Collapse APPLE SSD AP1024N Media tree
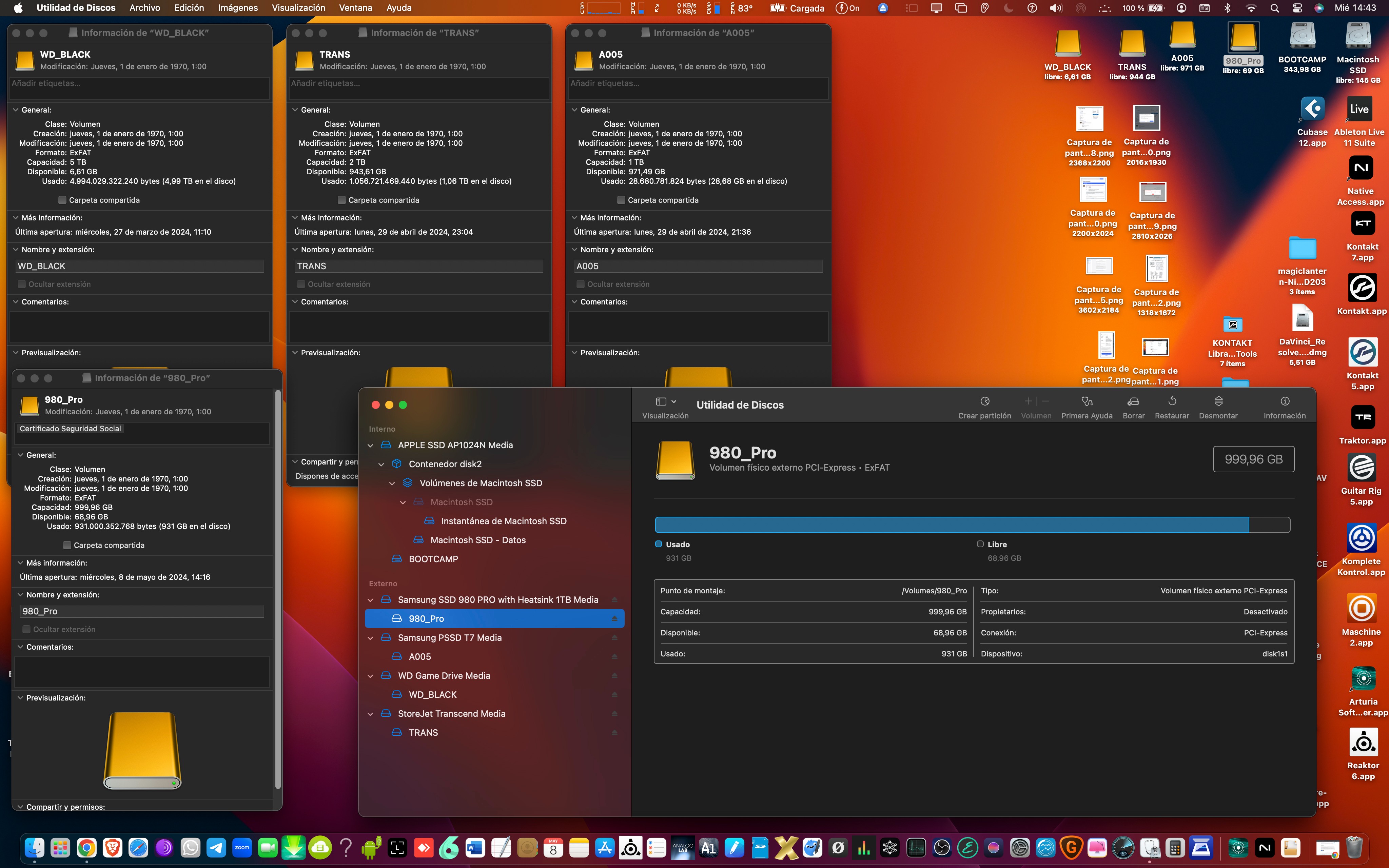 click(x=370, y=446)
